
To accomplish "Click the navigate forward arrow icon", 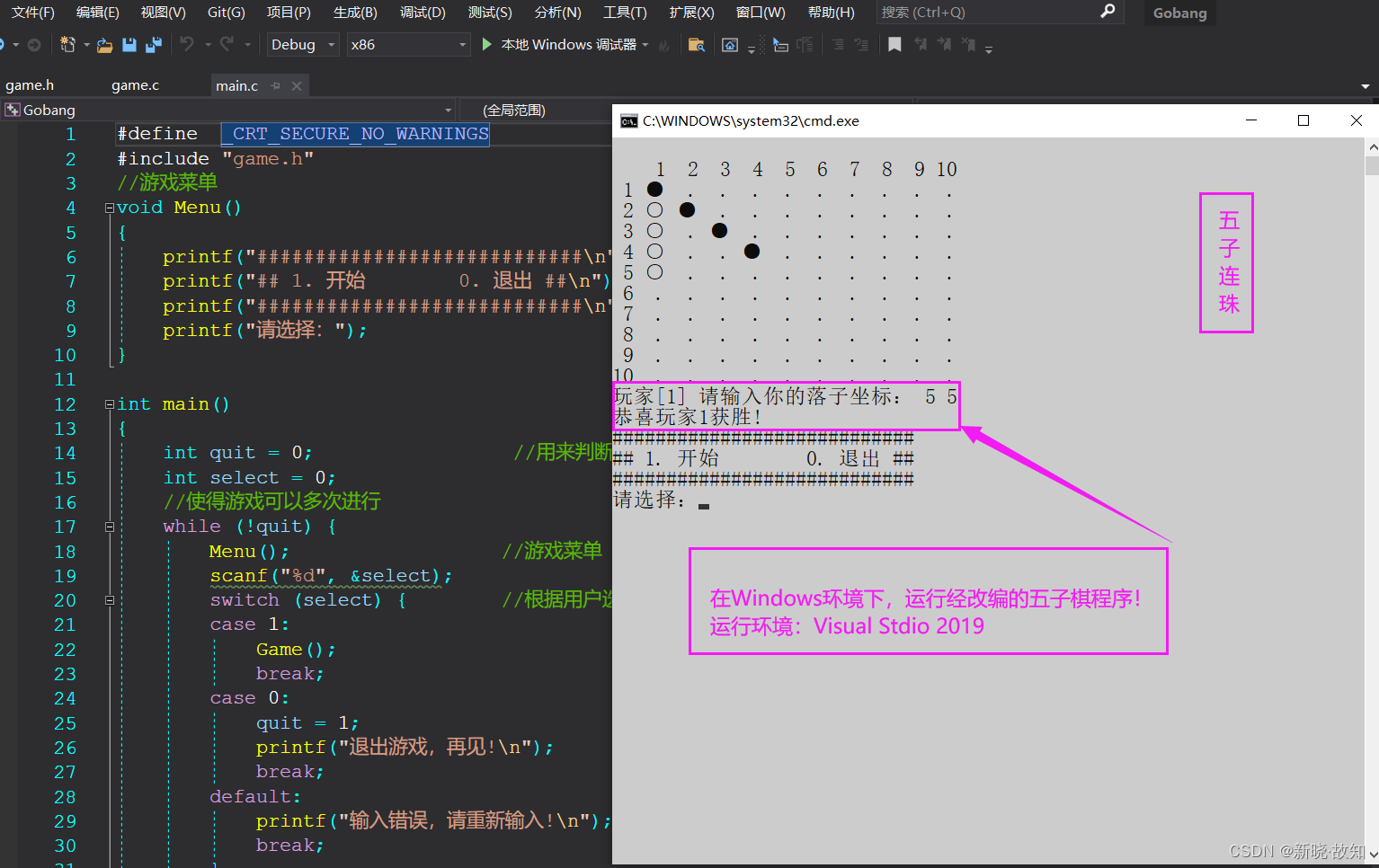I will pos(34,45).
